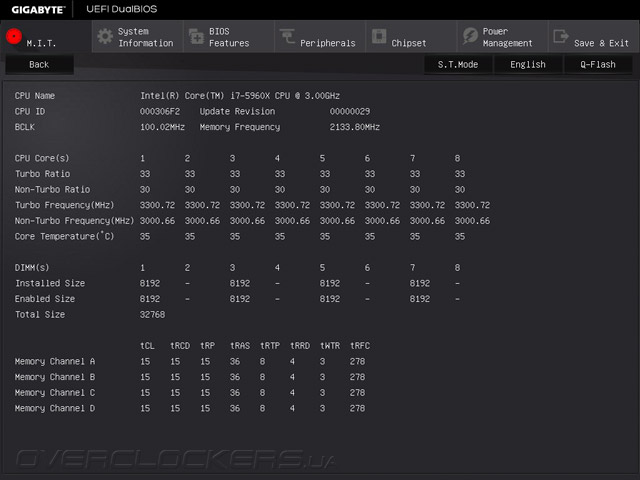The height and width of the screenshot is (480, 640).
Task: Open the BIOS Features tab
Action: point(229,37)
